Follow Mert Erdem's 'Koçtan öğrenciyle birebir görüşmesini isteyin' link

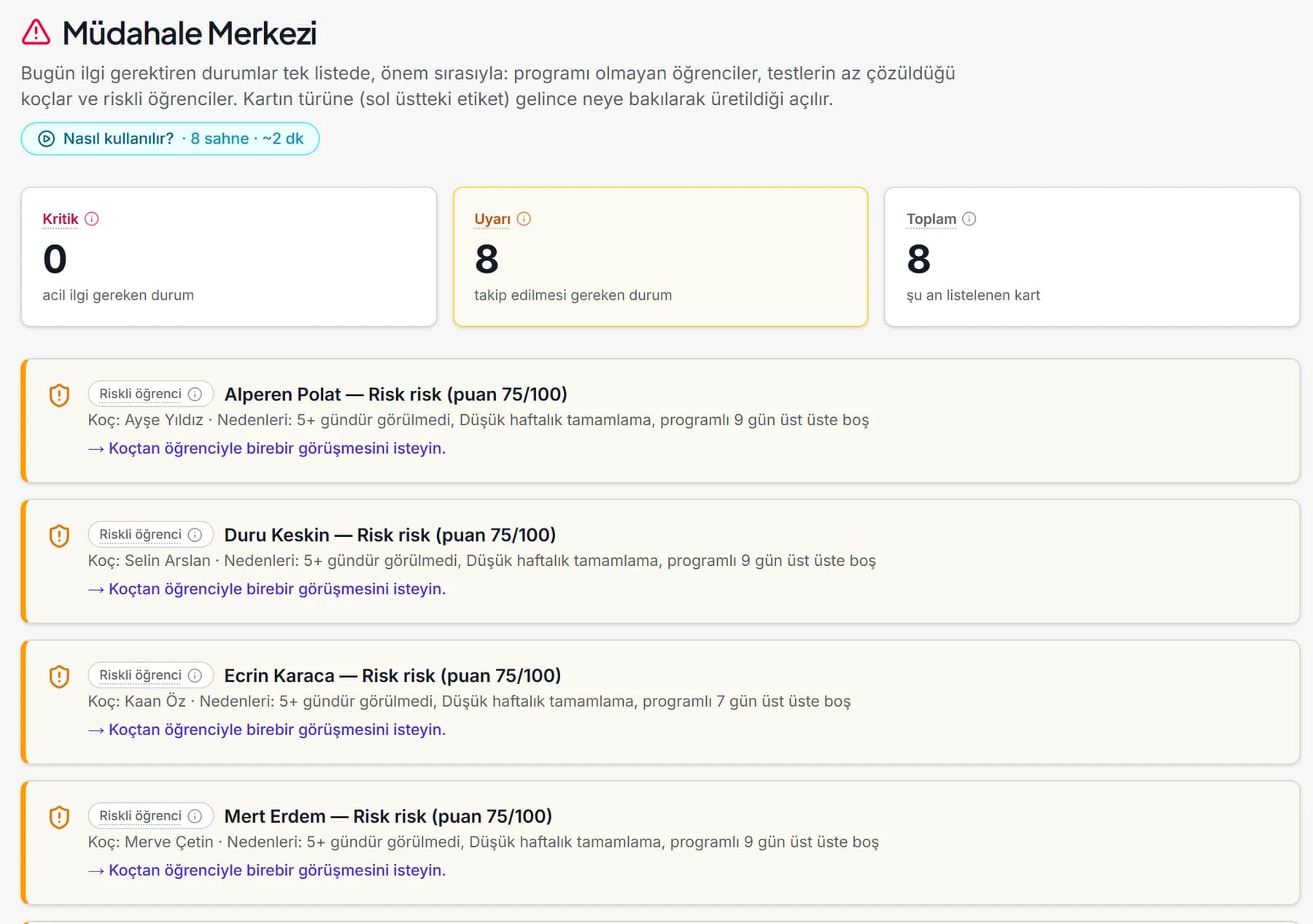pos(267,871)
